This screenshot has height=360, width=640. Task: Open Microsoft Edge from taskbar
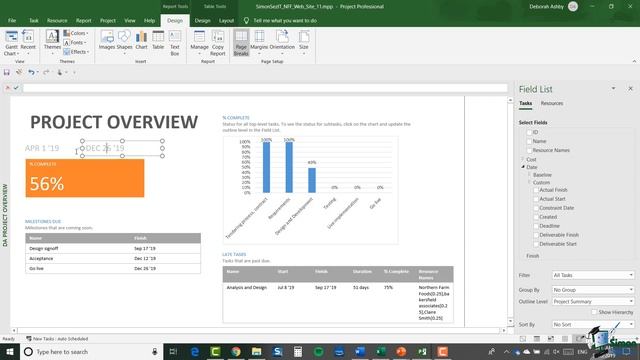tap(195, 351)
